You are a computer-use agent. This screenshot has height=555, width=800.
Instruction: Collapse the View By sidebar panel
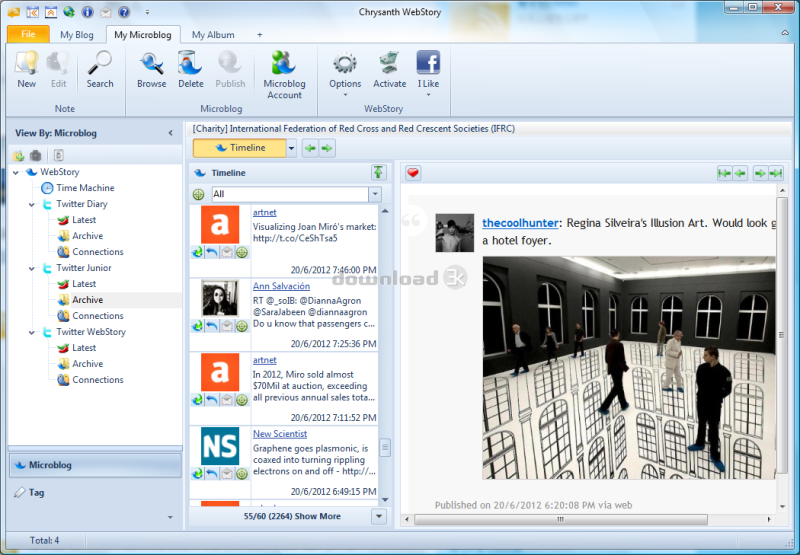[x=170, y=133]
